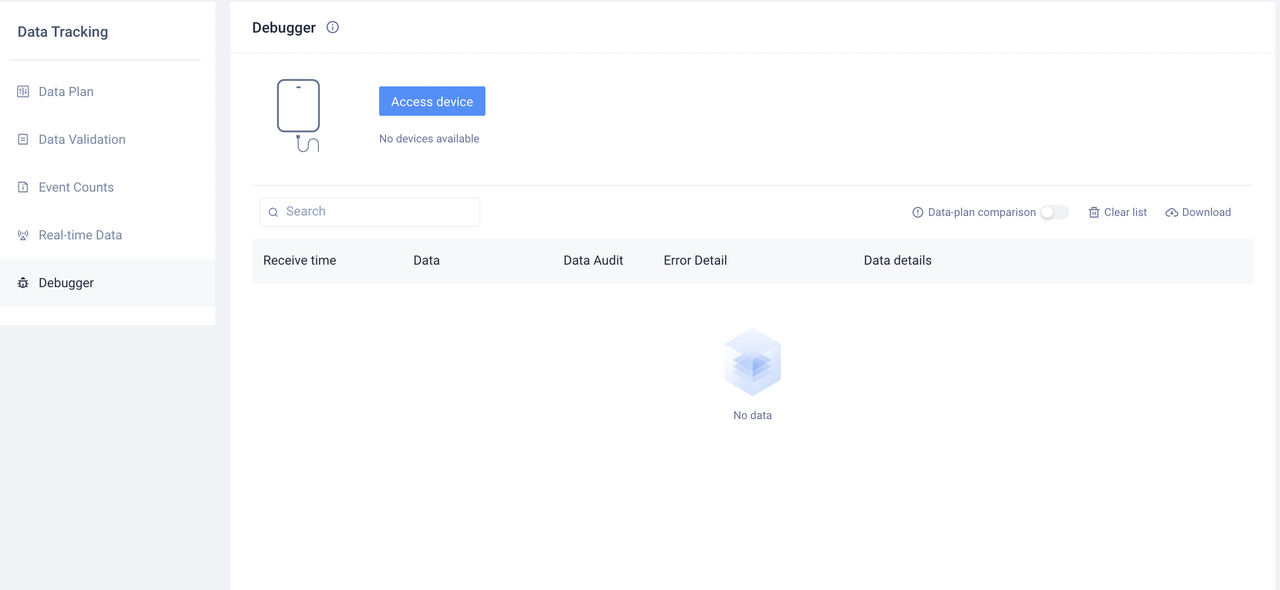The width and height of the screenshot is (1280, 590).
Task: Go to Real-time Data in the sidebar
Action: (x=80, y=235)
